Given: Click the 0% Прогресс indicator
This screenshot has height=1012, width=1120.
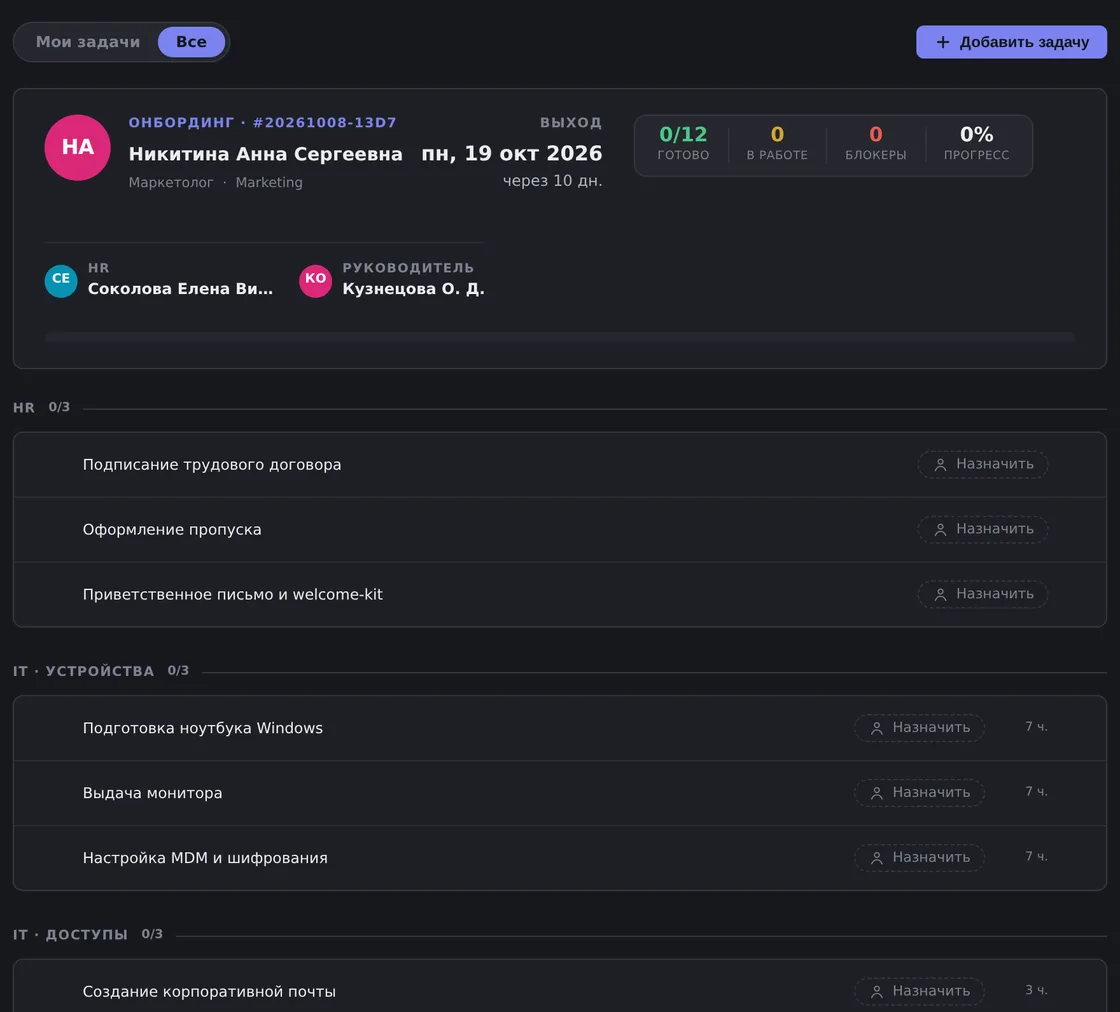Looking at the screenshot, I should (976, 144).
